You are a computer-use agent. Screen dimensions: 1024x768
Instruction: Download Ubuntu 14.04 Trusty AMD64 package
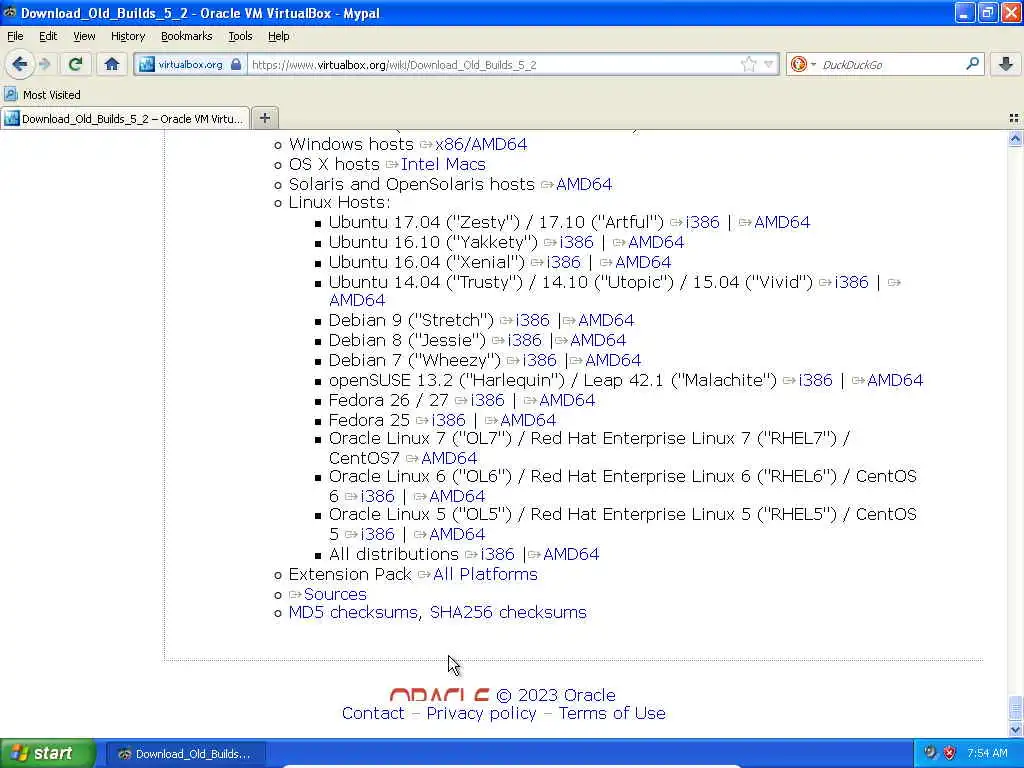point(357,300)
